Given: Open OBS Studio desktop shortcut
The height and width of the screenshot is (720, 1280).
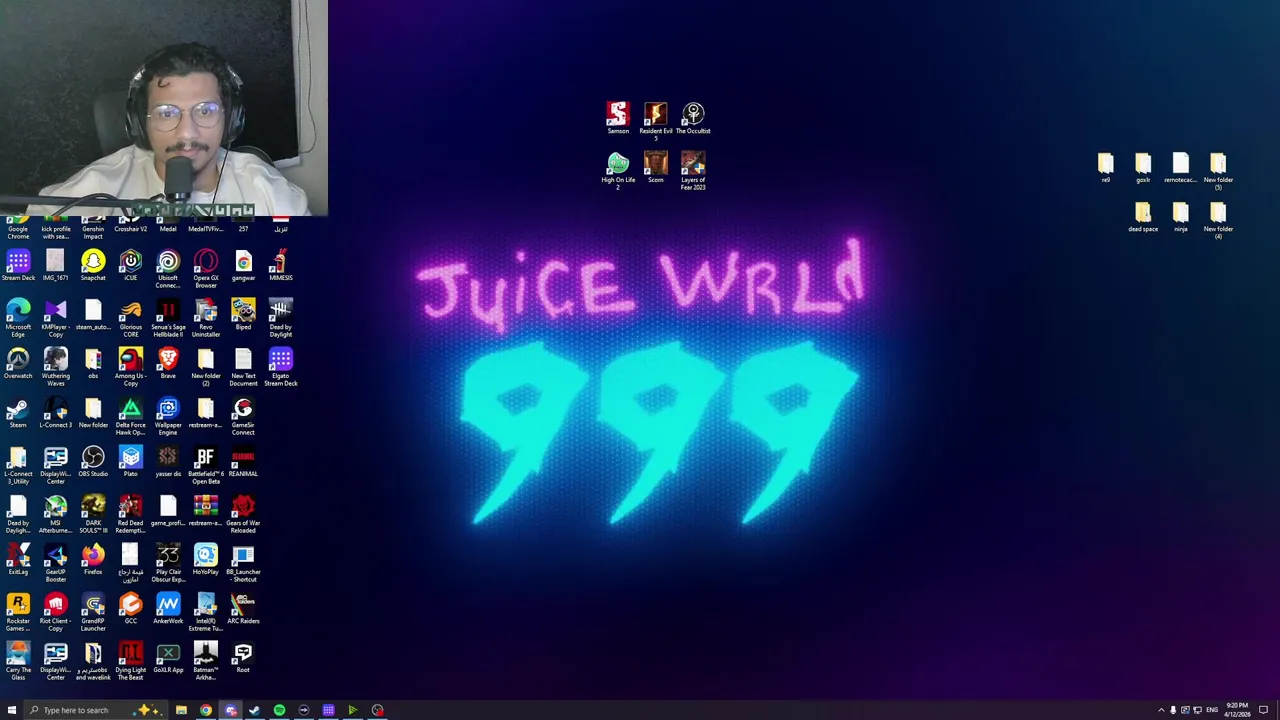Looking at the screenshot, I should pyautogui.click(x=93, y=462).
